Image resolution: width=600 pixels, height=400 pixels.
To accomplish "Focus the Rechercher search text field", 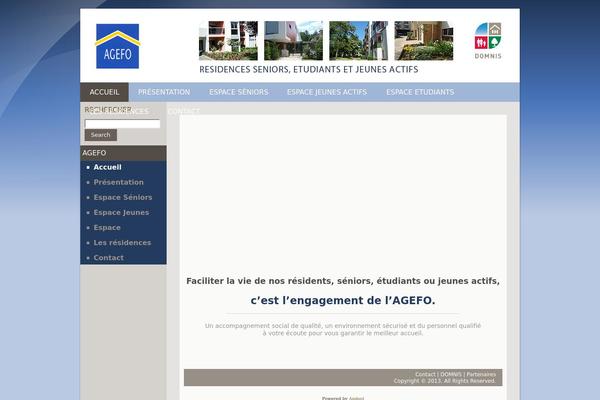I will (122, 124).
